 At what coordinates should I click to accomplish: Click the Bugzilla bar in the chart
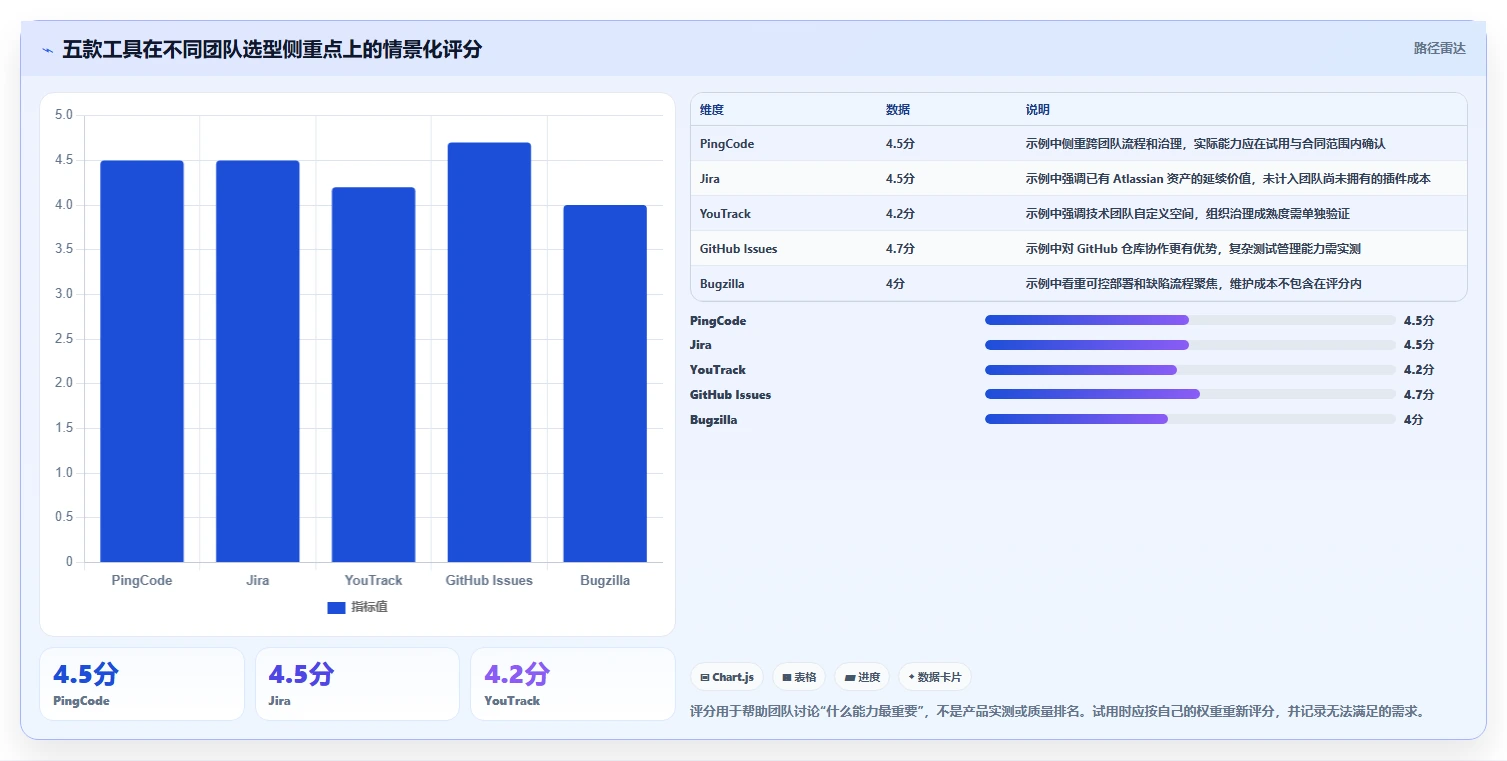[605, 383]
